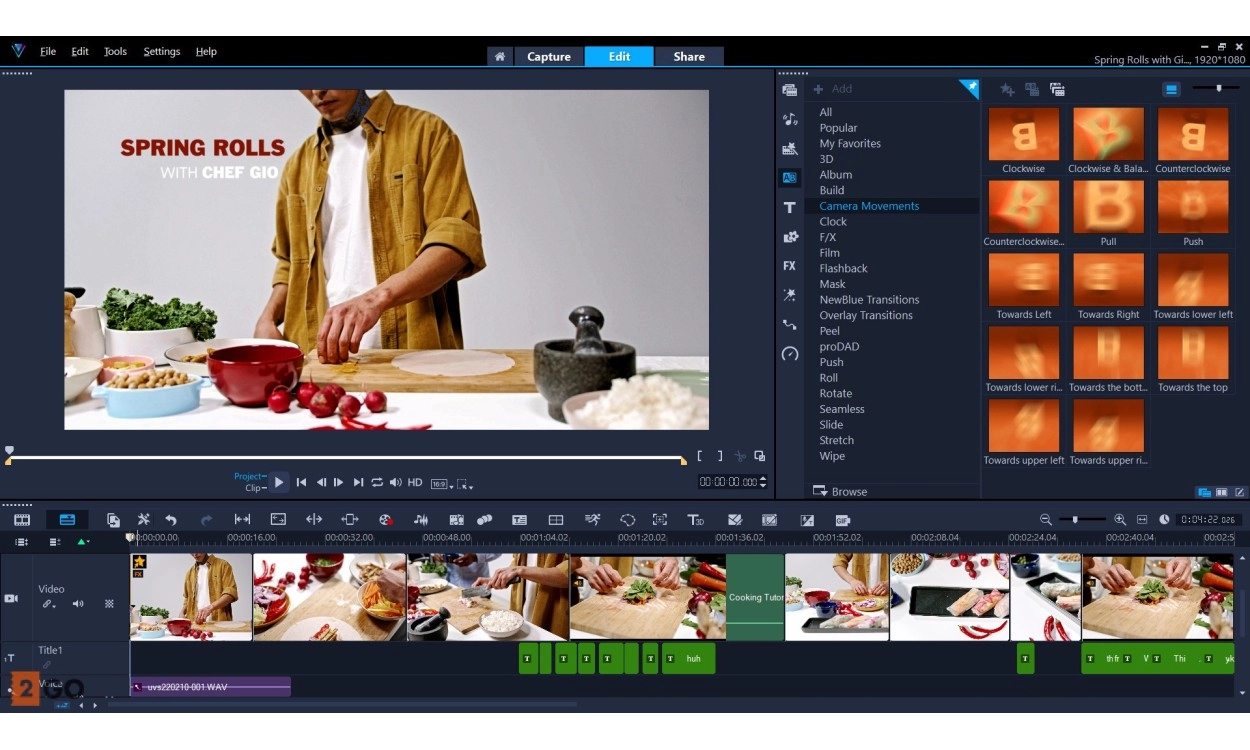Open the Sound Mixer waveform icon
This screenshot has height=750, width=1250.
[421, 520]
